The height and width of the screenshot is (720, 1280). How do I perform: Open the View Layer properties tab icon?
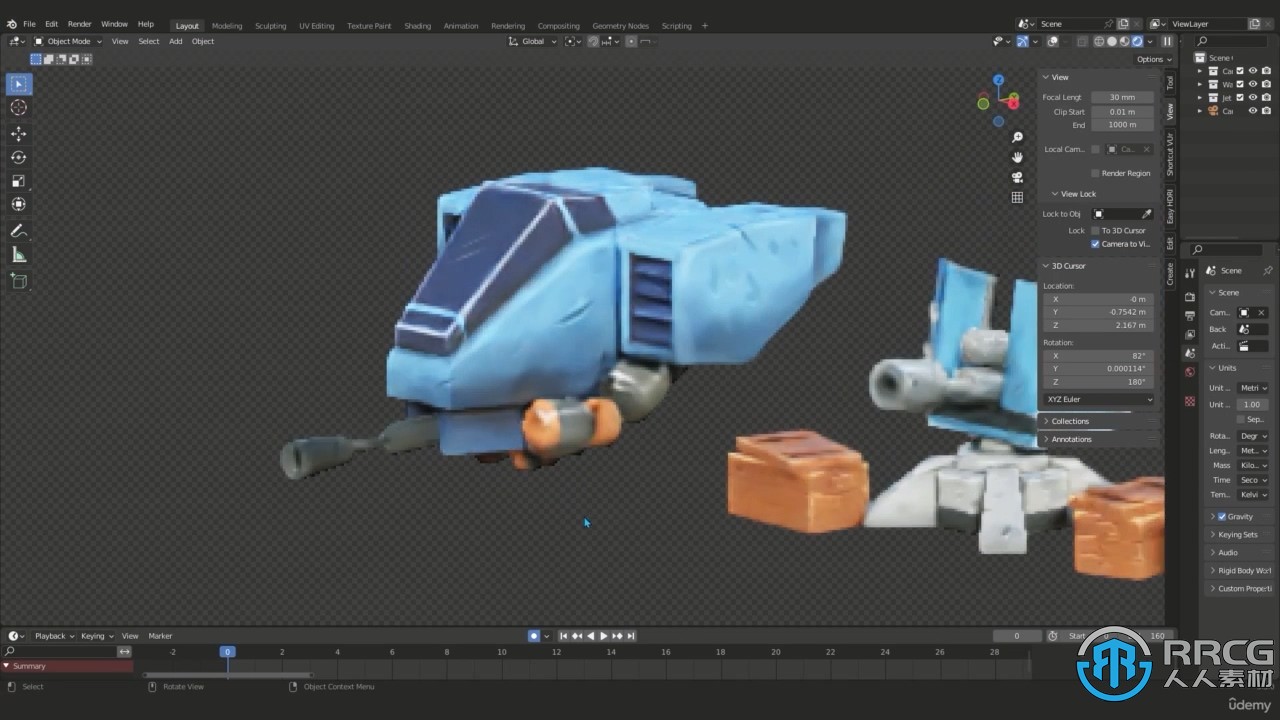pyautogui.click(x=1190, y=334)
